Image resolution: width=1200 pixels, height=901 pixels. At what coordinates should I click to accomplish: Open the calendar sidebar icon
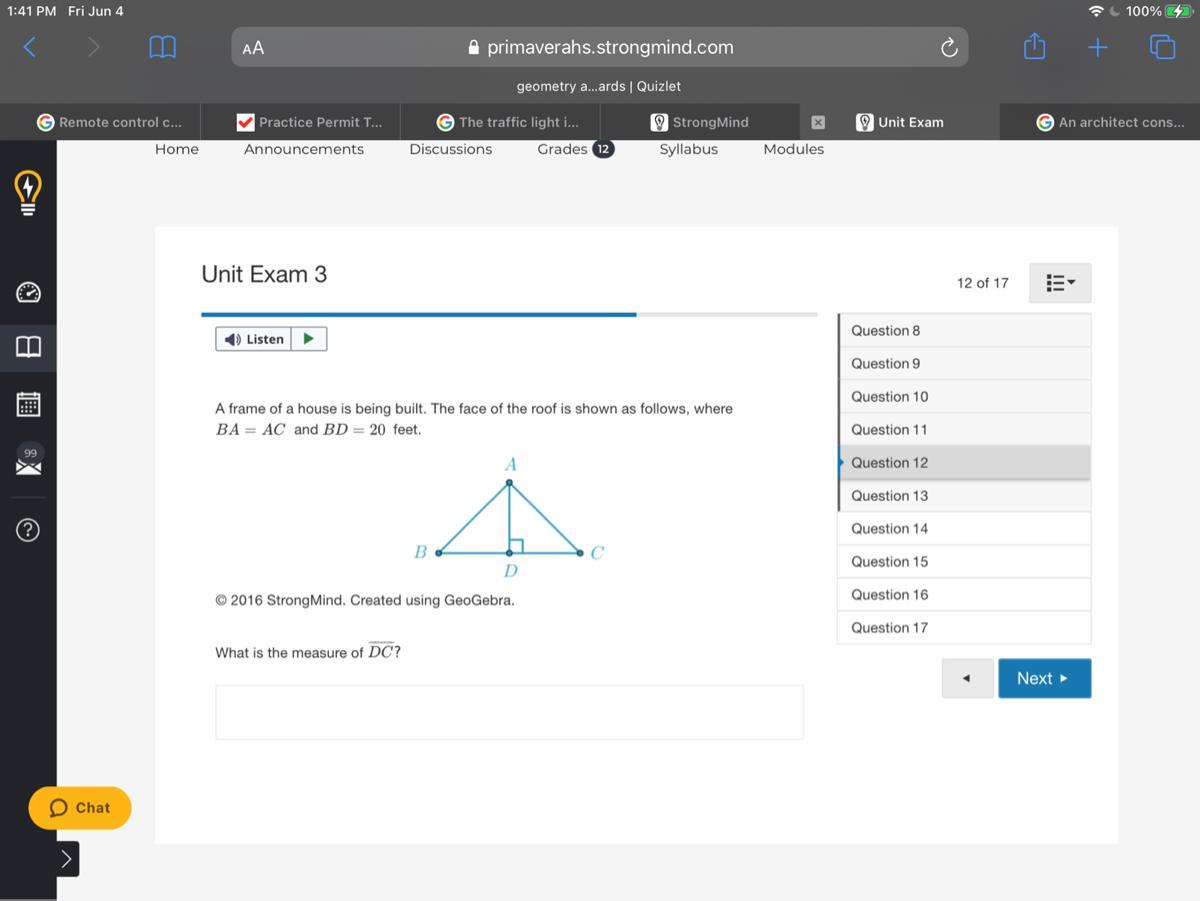(x=28, y=404)
